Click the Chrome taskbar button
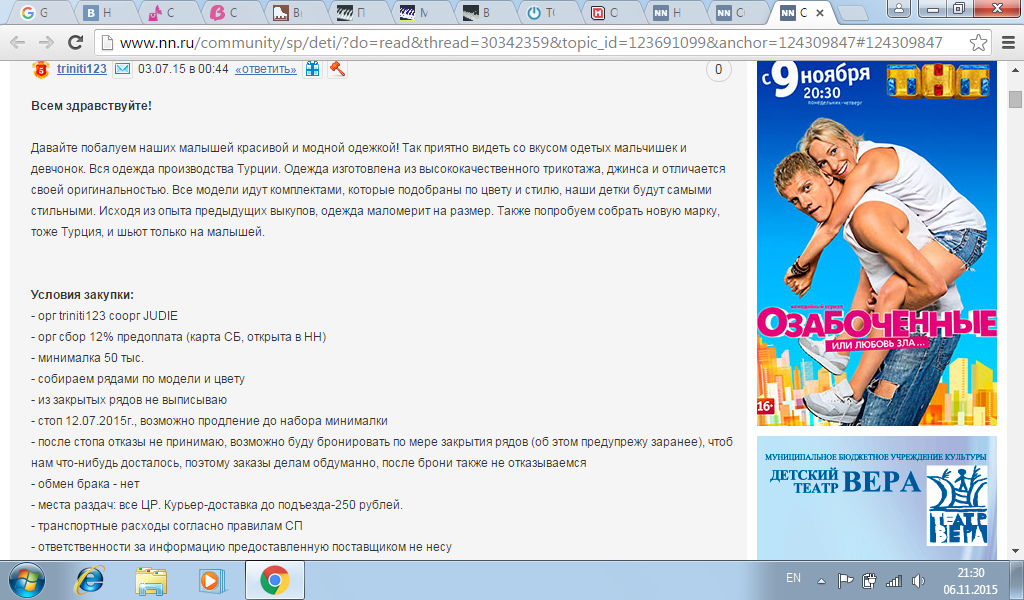Viewport: 1024px width, 600px height. 275,580
